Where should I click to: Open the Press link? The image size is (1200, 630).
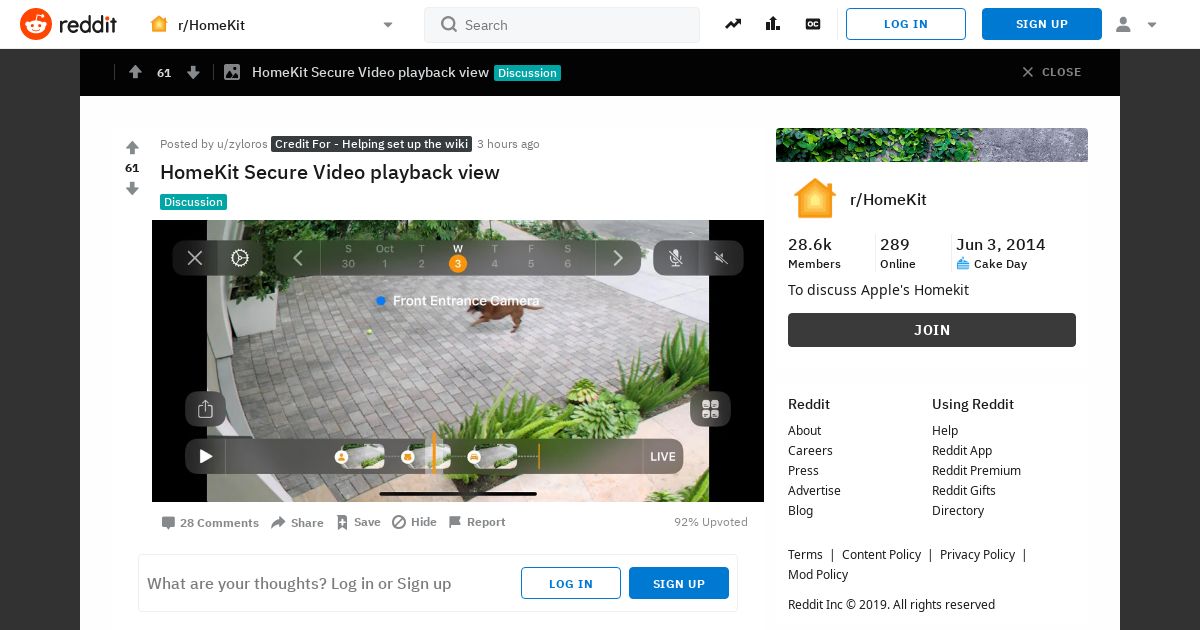803,470
